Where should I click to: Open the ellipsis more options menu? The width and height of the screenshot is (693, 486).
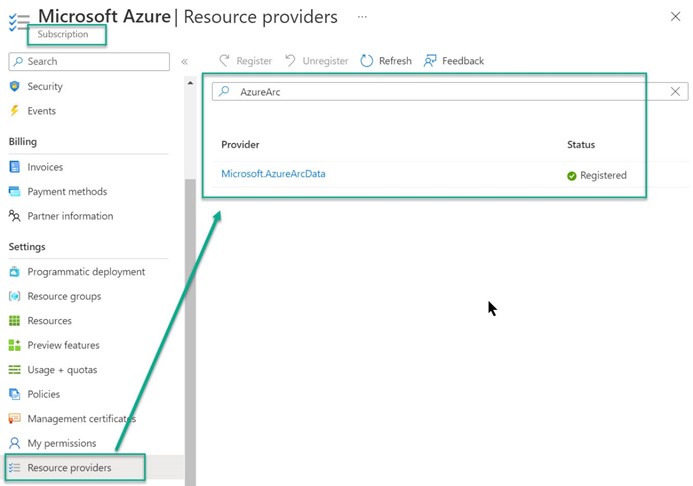tap(362, 17)
